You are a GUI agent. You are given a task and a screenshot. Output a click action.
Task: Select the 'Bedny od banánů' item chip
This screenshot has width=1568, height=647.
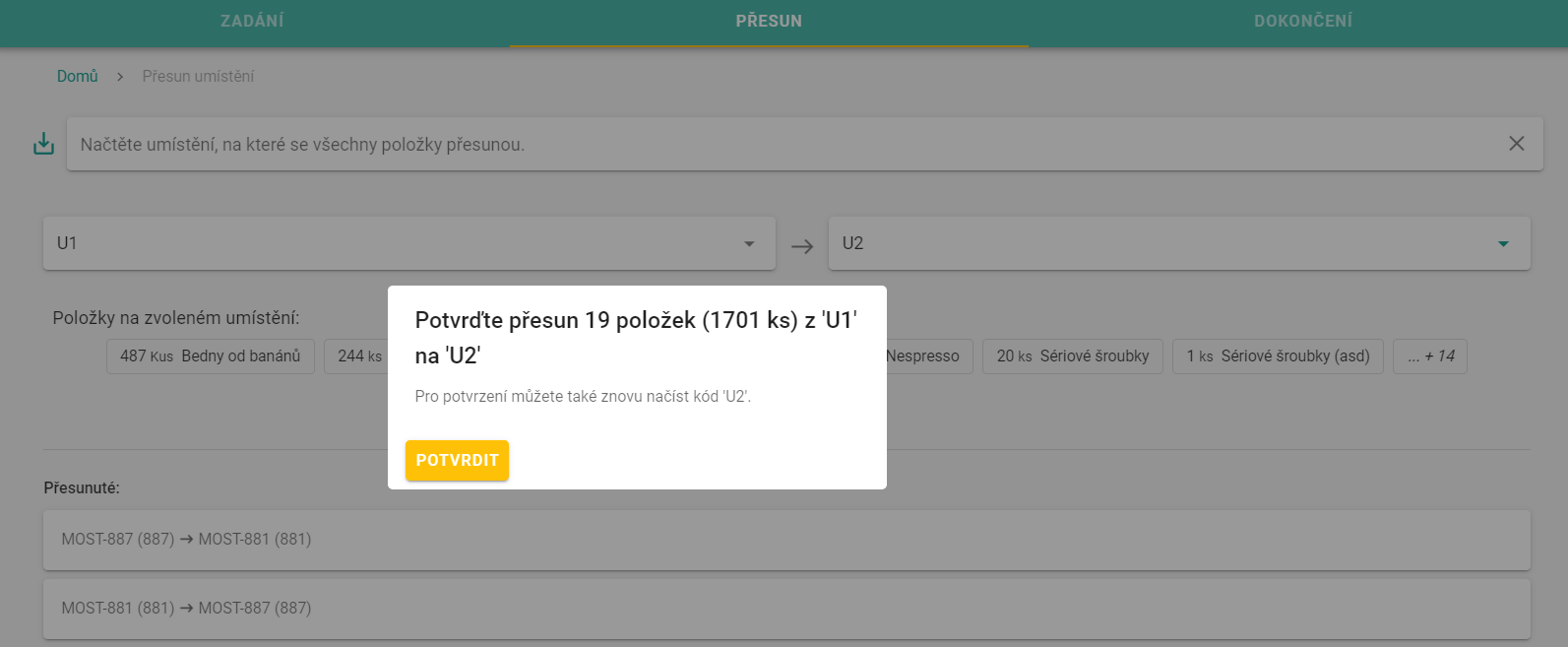[x=210, y=356]
